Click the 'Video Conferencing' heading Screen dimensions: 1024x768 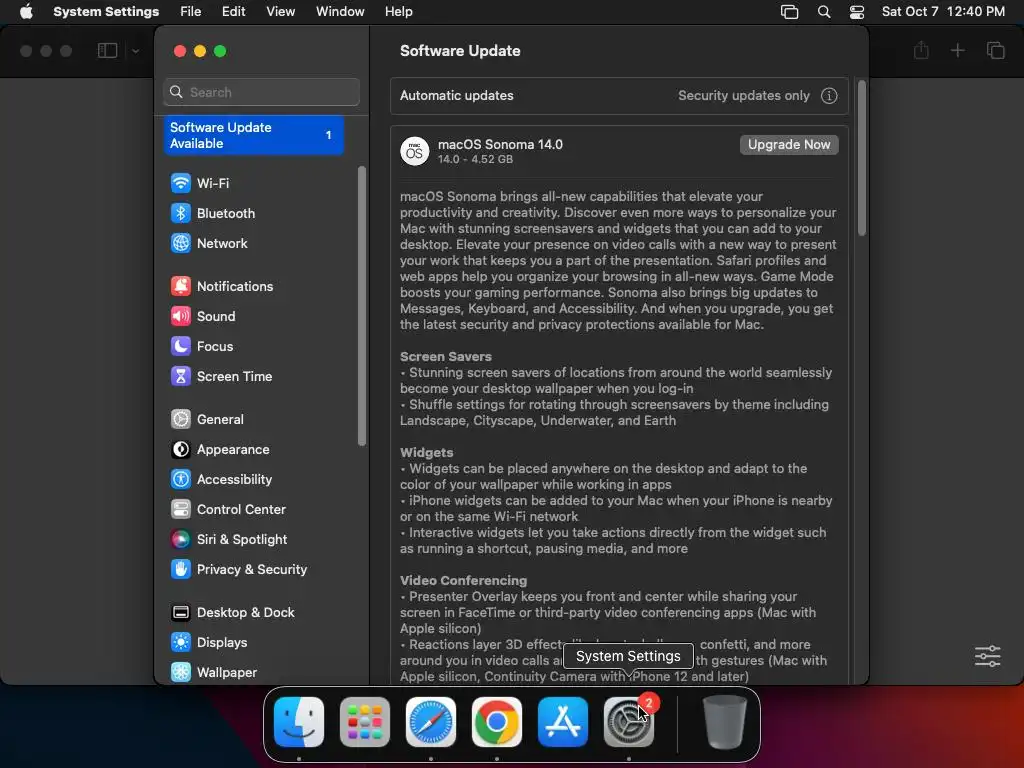tap(463, 580)
